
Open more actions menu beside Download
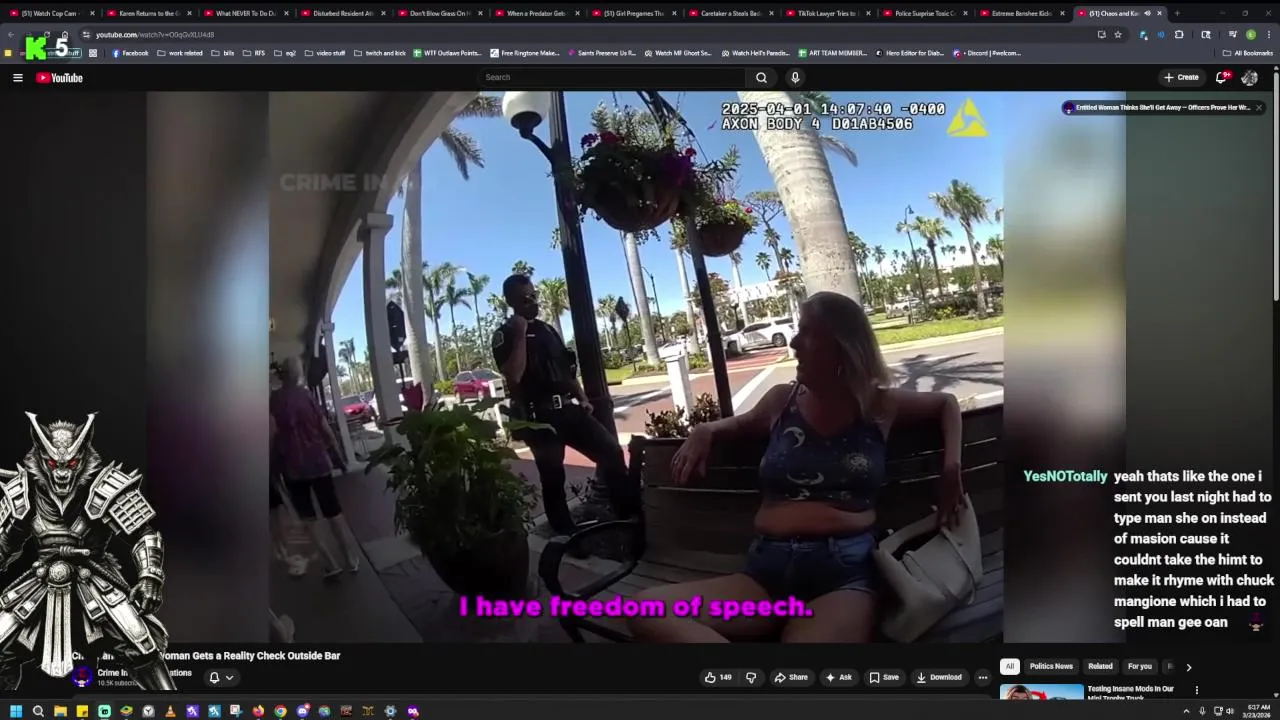(982, 677)
